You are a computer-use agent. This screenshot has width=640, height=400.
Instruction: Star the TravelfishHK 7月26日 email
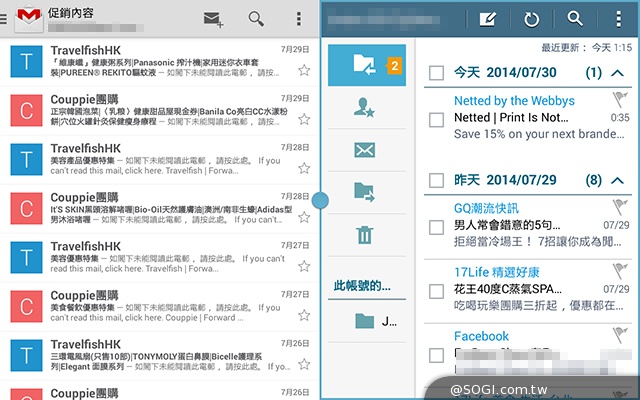pos(304,364)
